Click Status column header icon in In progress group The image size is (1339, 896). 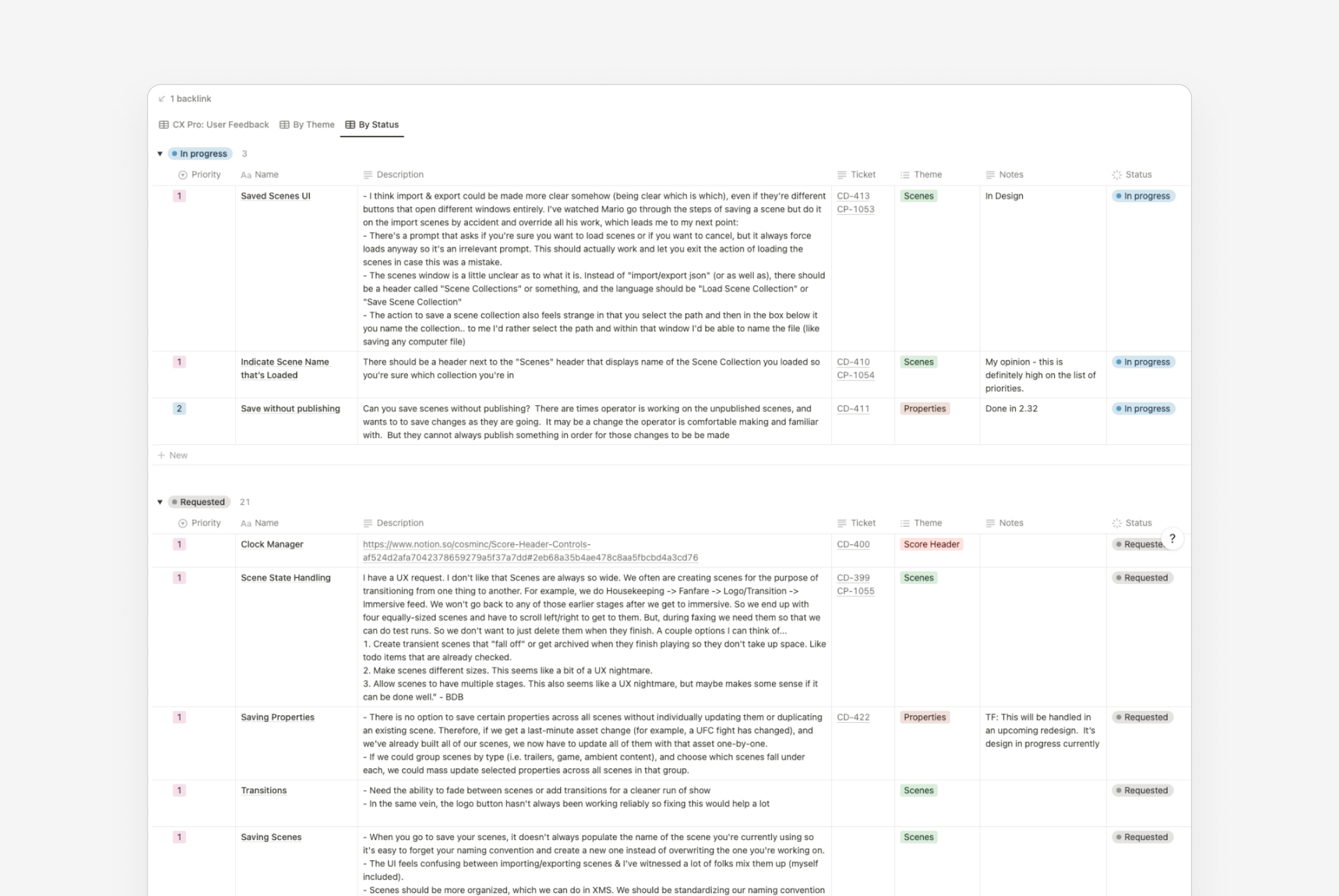point(1117,175)
